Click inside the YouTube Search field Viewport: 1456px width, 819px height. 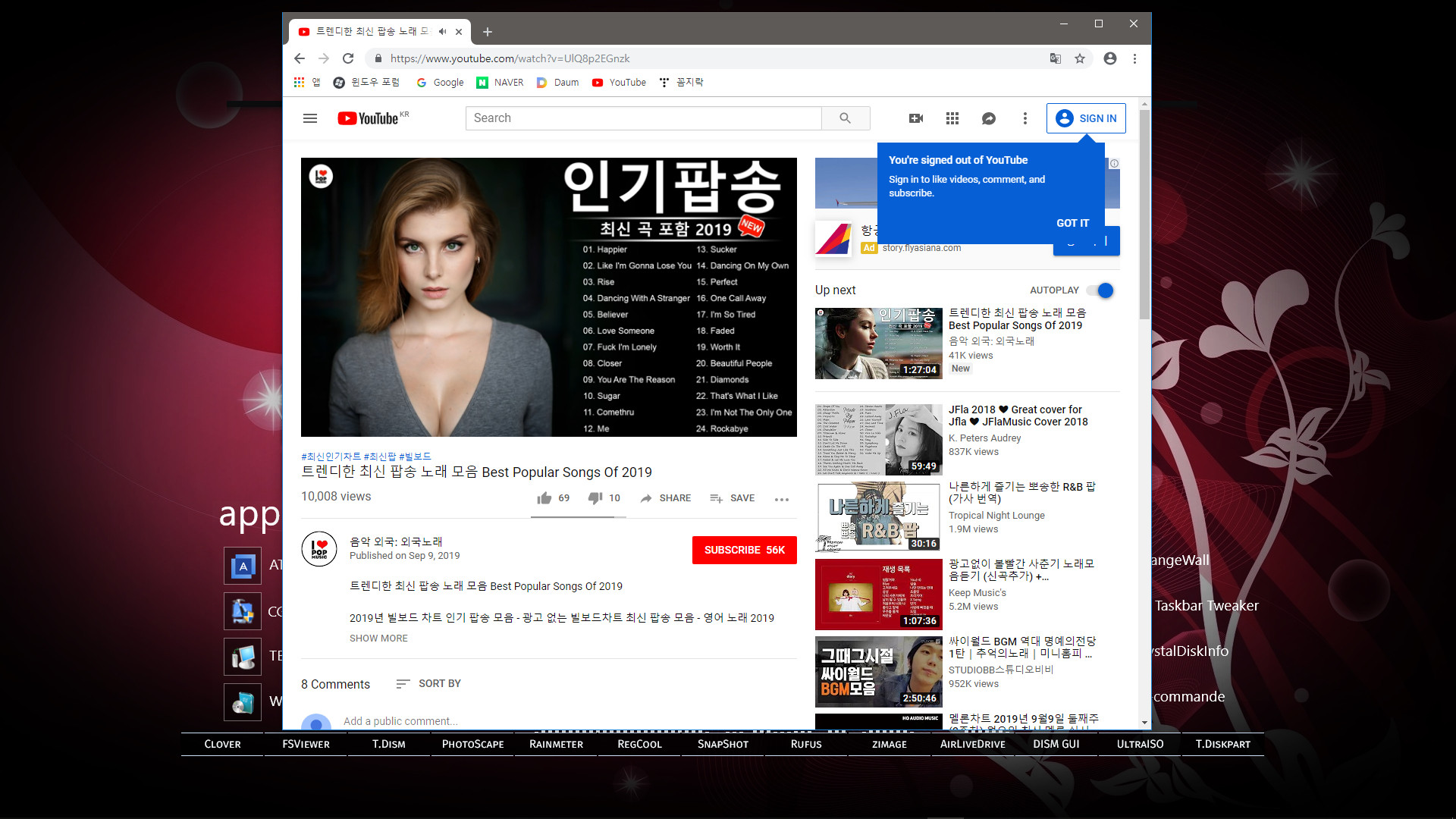click(x=643, y=118)
